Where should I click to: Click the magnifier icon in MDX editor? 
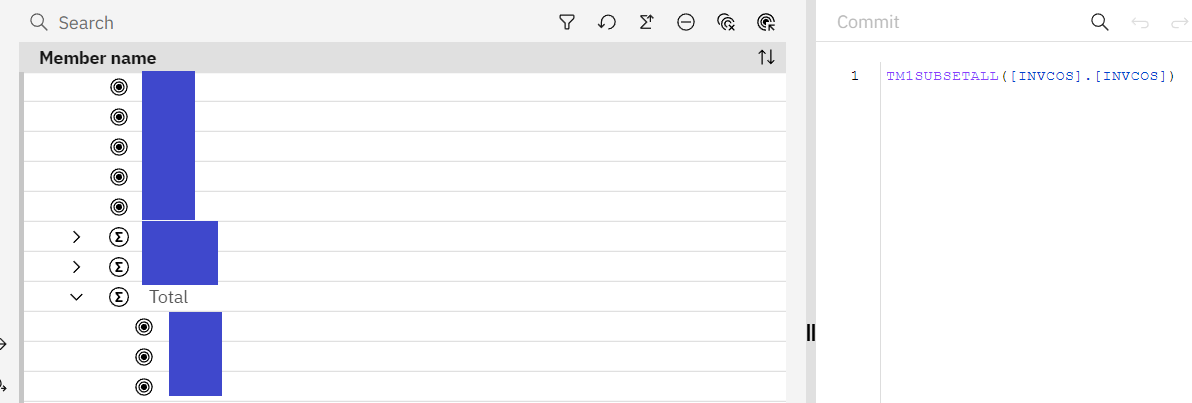1099,22
